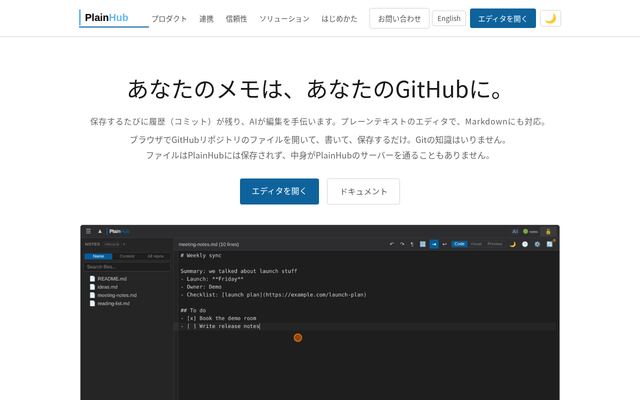Click the undo arrow in the editor toolbar
Image resolution: width=640 pixels, height=400 pixels.
[392, 244]
